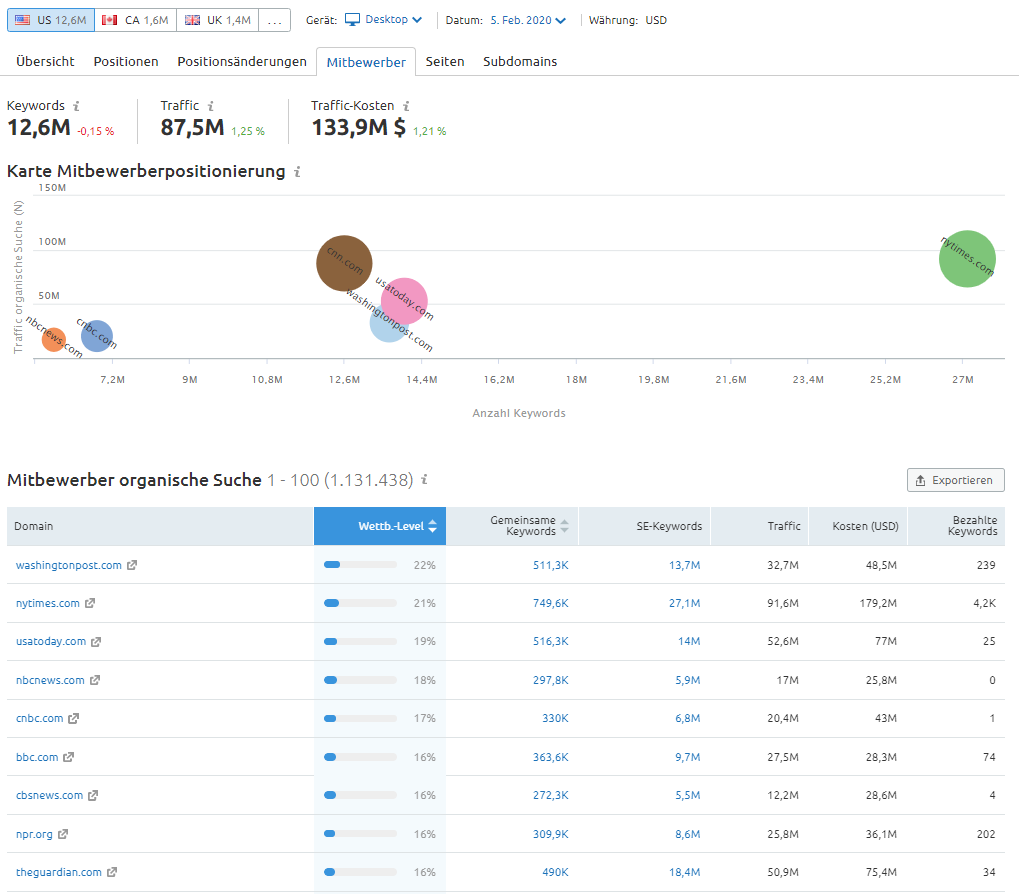The height and width of the screenshot is (894, 1019).
Task: Open external link icon next to washingtonpost.com
Action: 132,565
